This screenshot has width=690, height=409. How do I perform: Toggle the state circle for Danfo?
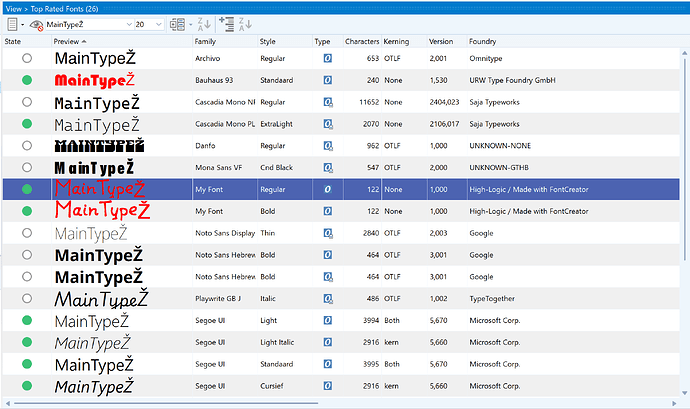pyautogui.click(x=27, y=146)
